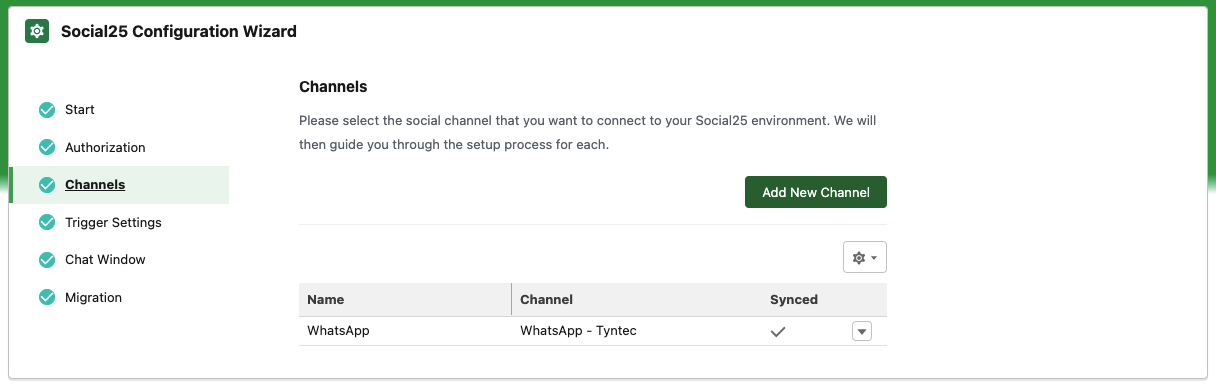1216x390 pixels.
Task: Click the Name column header
Action: [405, 299]
